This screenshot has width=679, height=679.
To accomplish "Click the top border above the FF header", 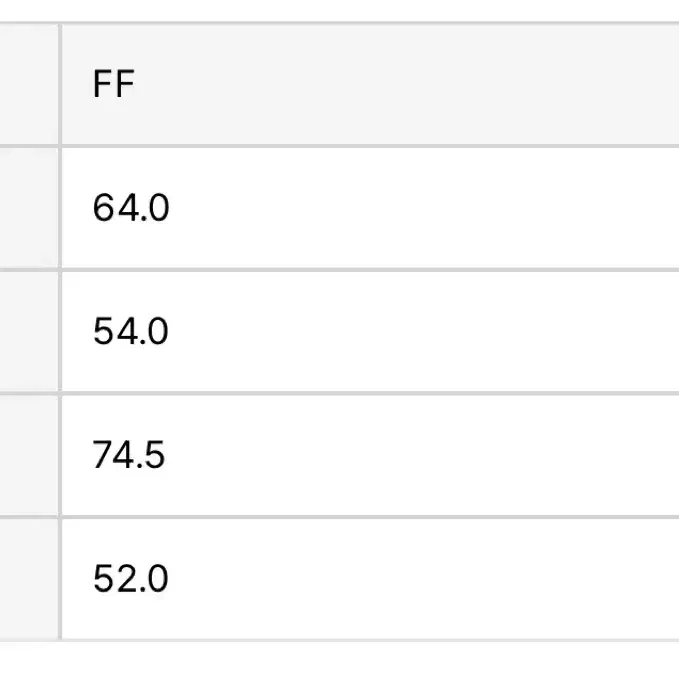I will coord(340,23).
